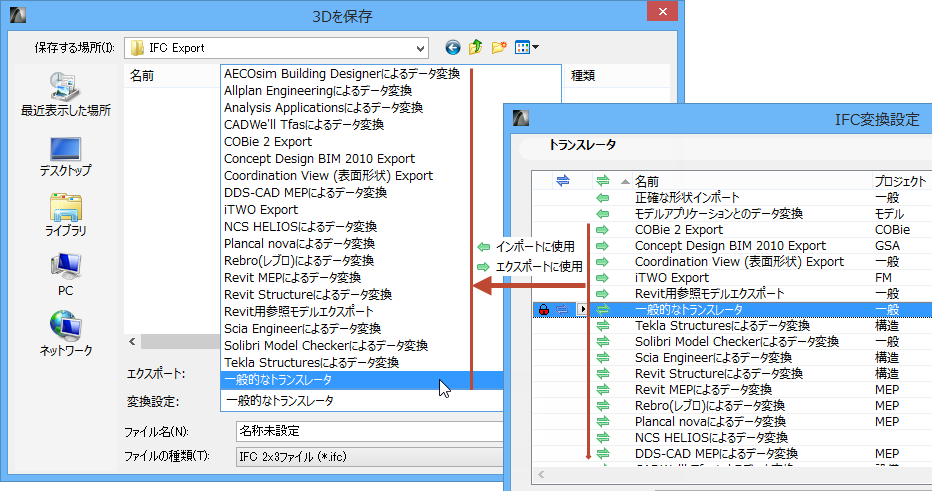Select NCS HELIOSによるデータ変換 in dropdown list
Image resolution: width=932 pixels, height=491 pixels.
pyautogui.click(x=300, y=227)
